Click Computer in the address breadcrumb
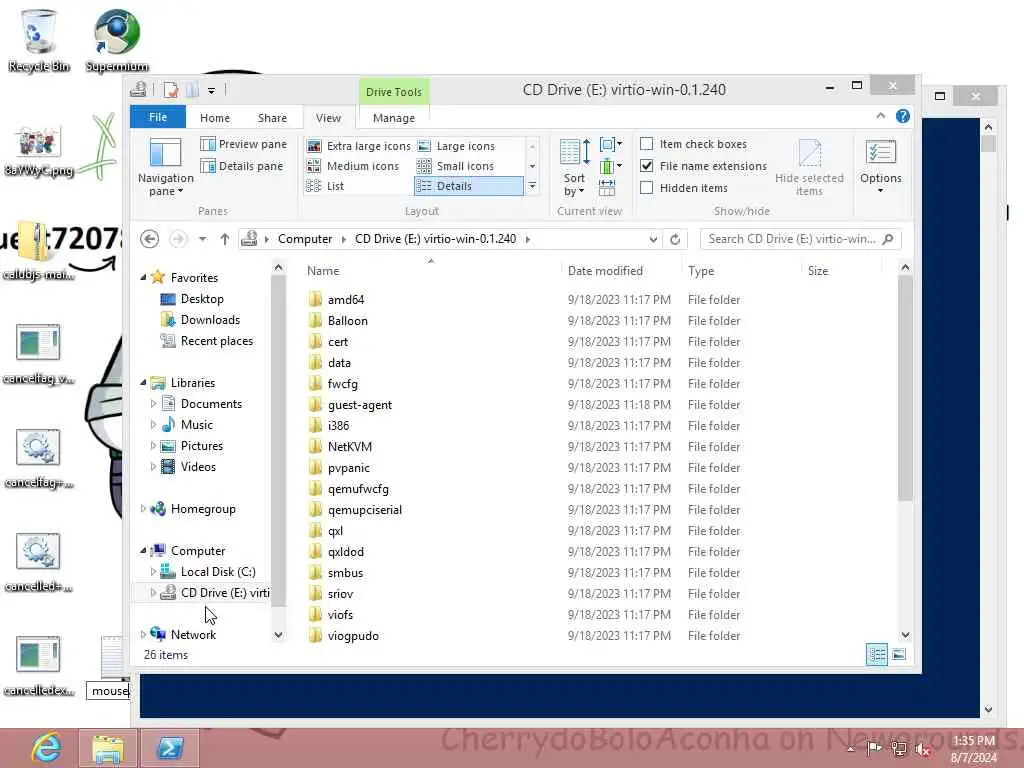1024x768 pixels. tap(305, 239)
